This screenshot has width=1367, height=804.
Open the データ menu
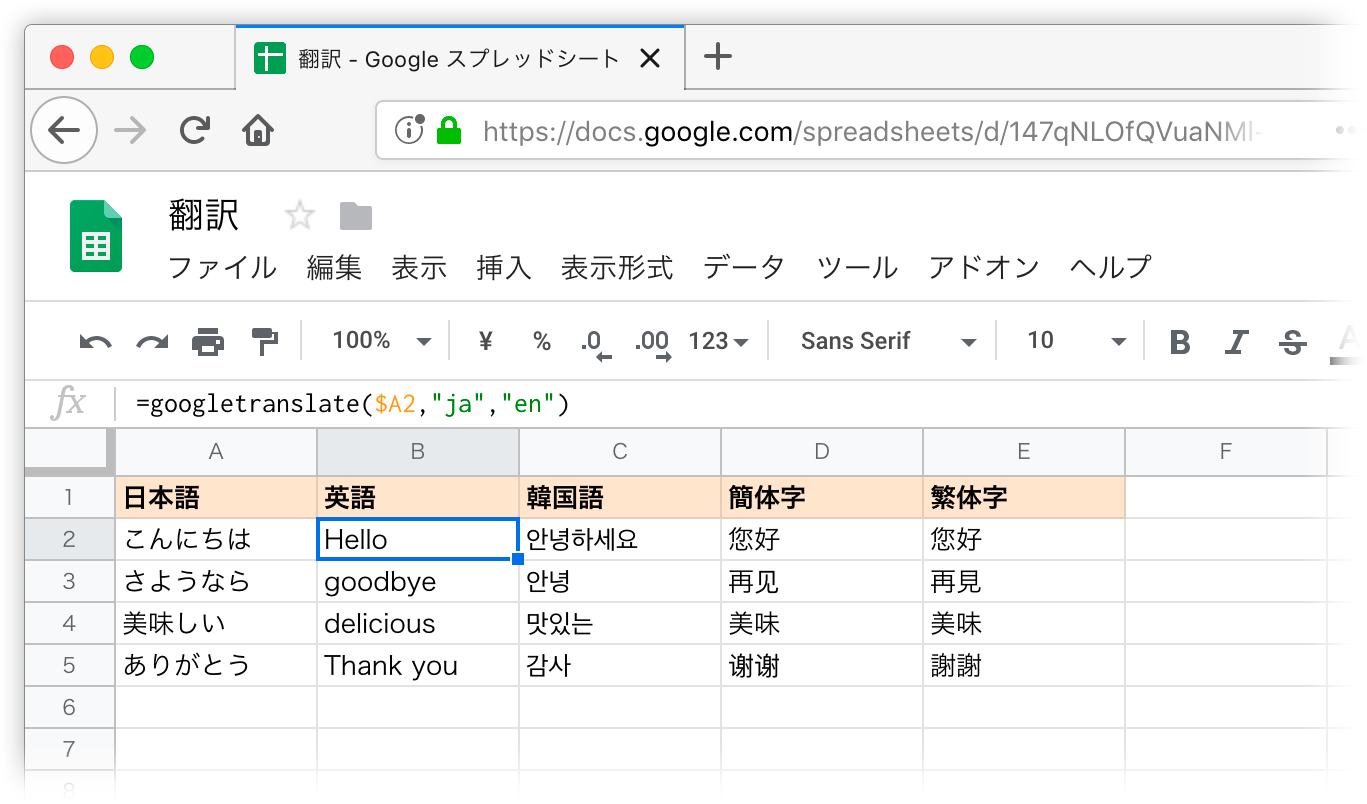[743, 267]
